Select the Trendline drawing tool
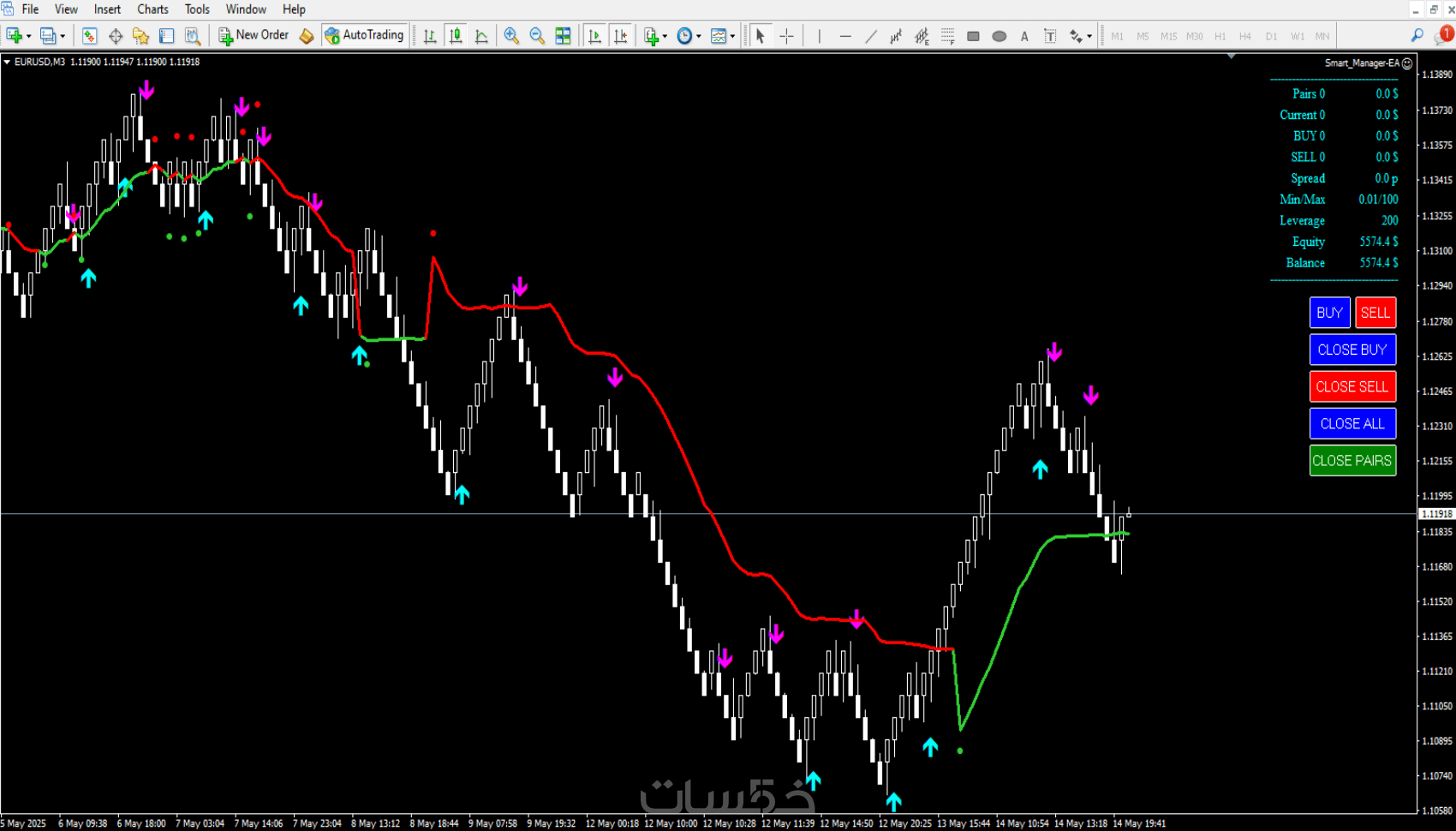Screen dimensions: 1456x831 pyautogui.click(x=871, y=35)
